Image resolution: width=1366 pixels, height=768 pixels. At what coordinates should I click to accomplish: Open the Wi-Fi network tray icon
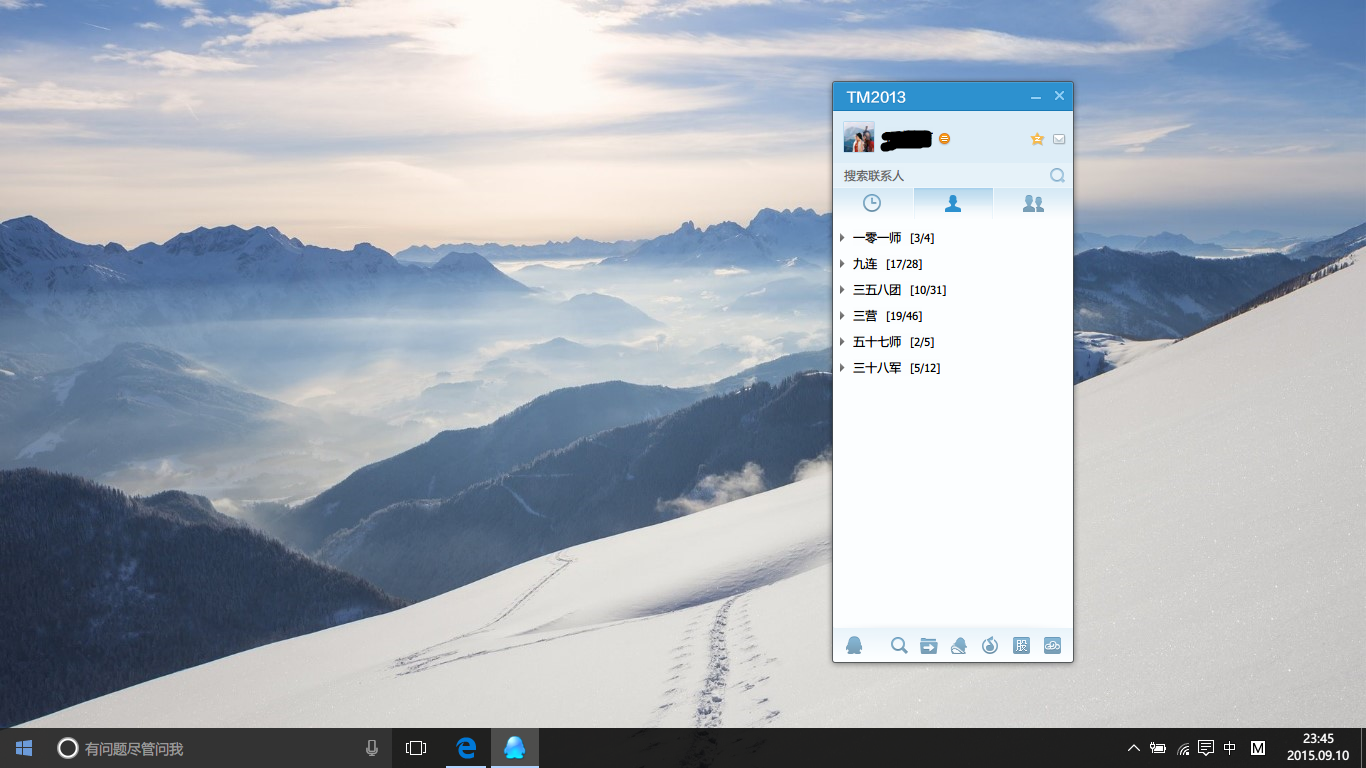[x=1183, y=748]
